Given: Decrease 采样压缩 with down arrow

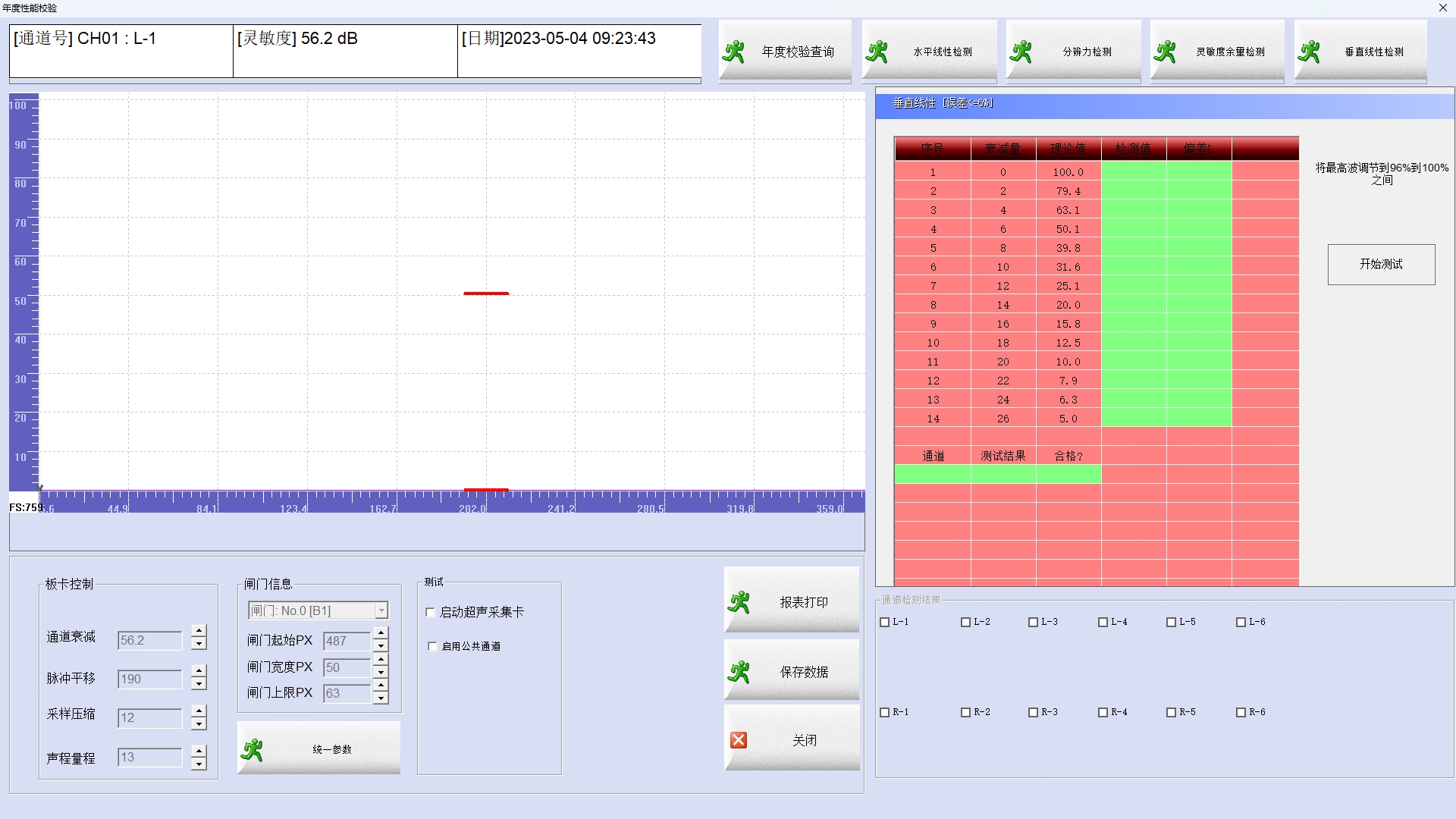Looking at the screenshot, I should [x=199, y=723].
